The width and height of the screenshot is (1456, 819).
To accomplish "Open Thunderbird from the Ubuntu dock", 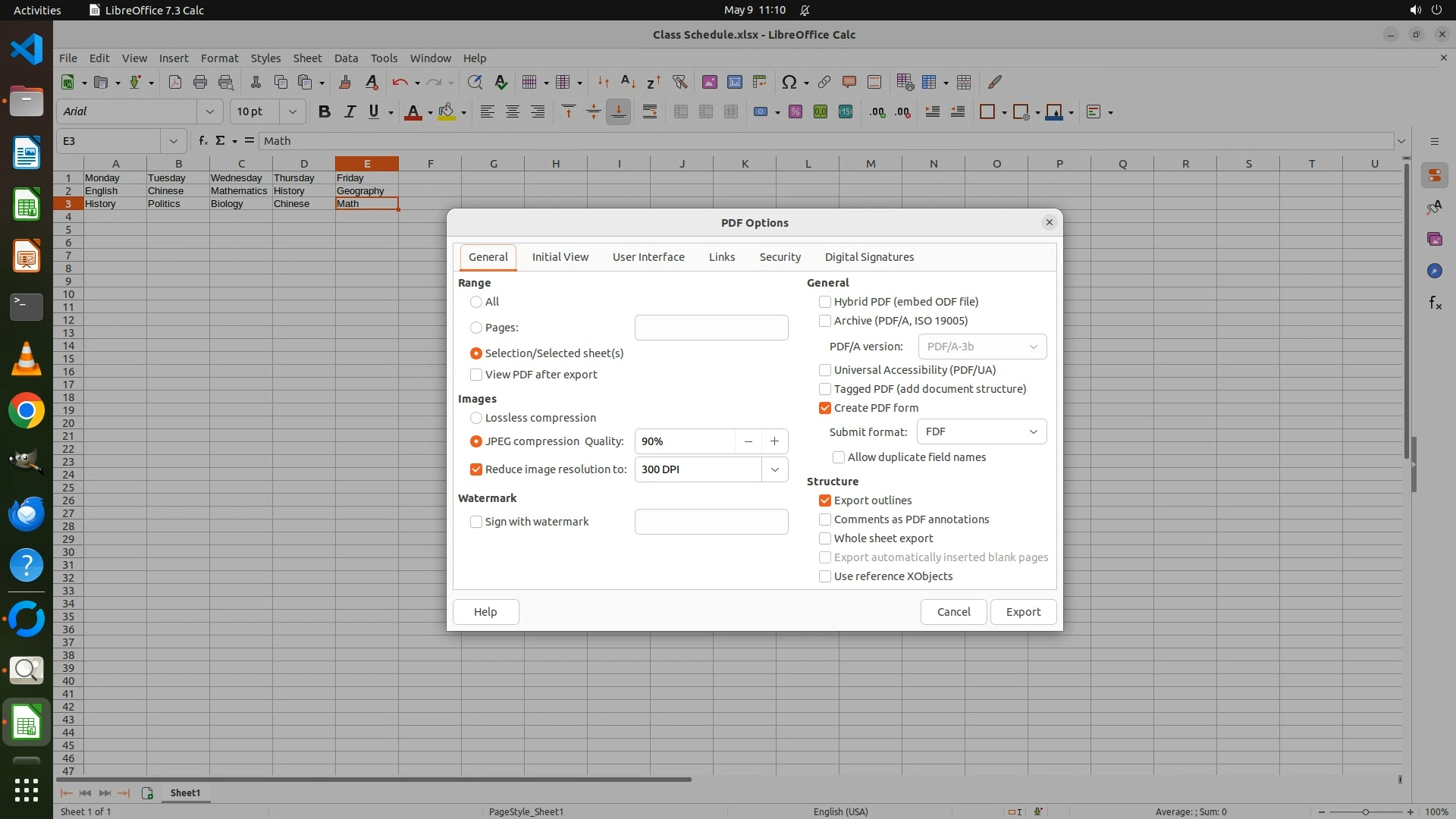I will 27,513.
